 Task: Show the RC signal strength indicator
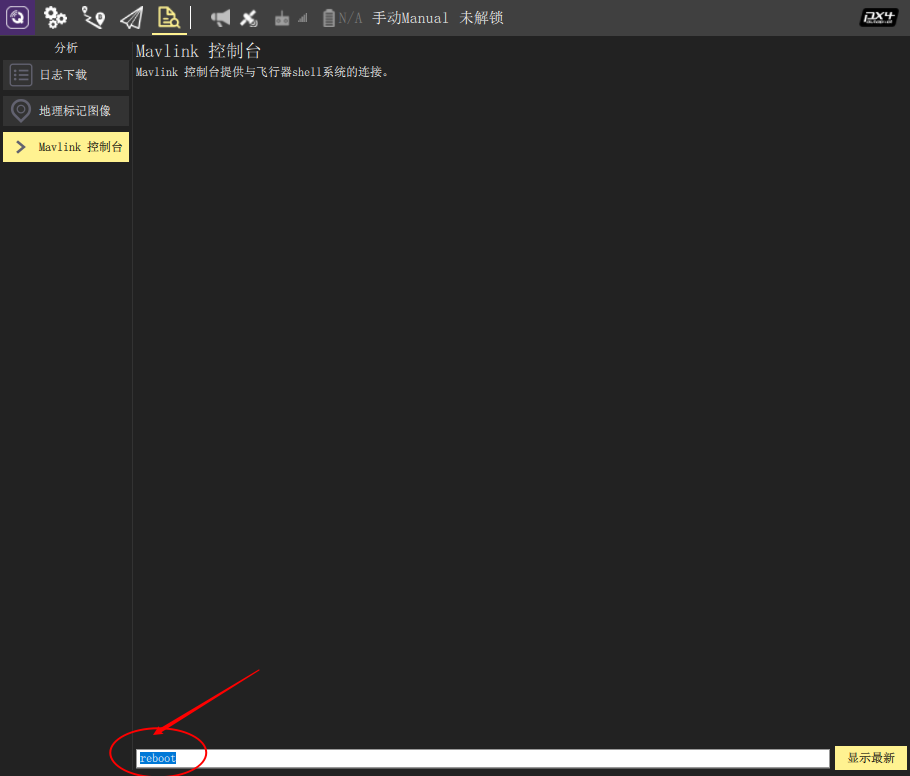291,19
